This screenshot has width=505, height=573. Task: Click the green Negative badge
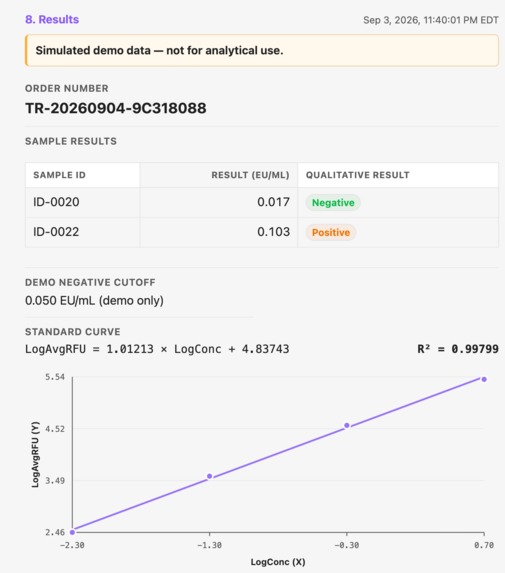coord(333,202)
